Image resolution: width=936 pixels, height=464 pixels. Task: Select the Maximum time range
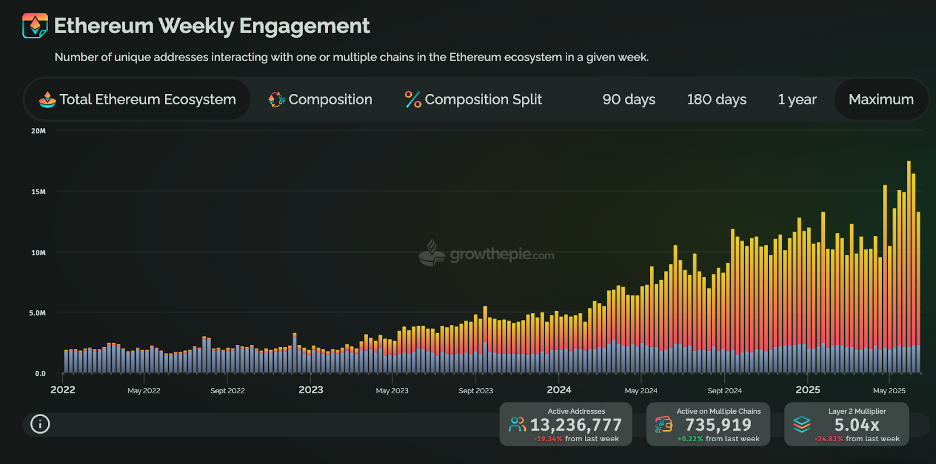880,99
